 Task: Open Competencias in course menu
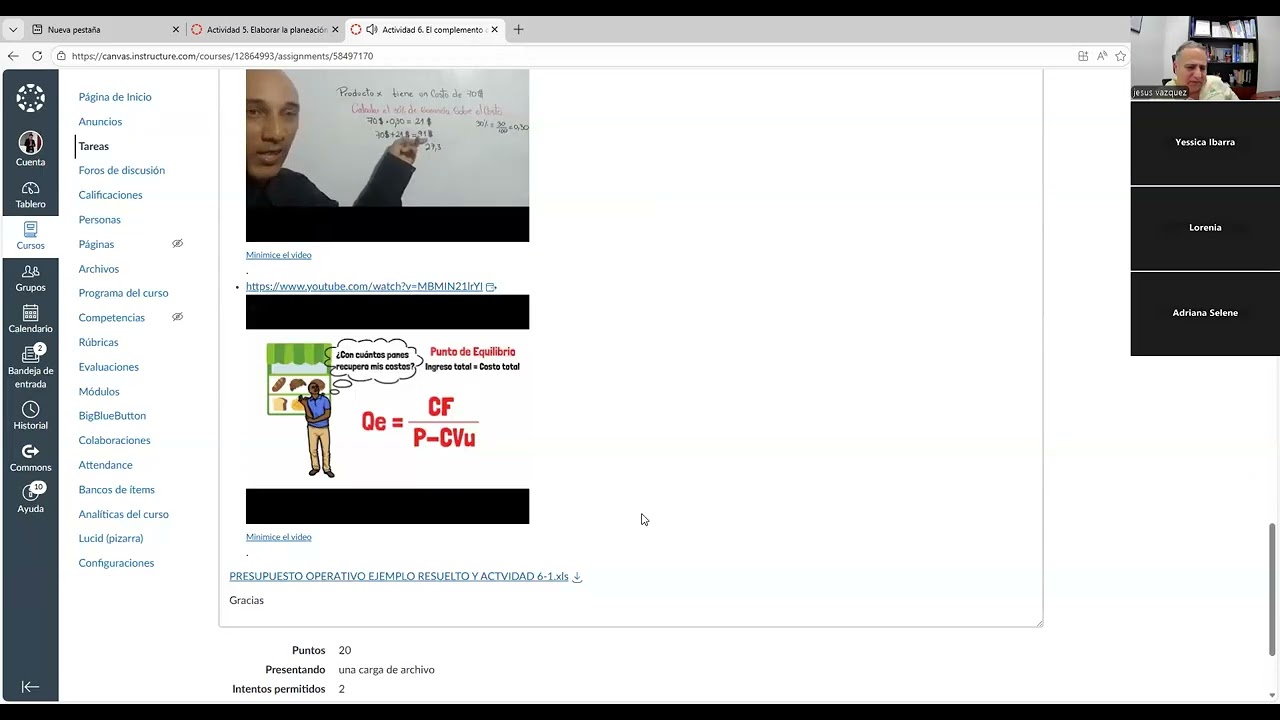[112, 318]
